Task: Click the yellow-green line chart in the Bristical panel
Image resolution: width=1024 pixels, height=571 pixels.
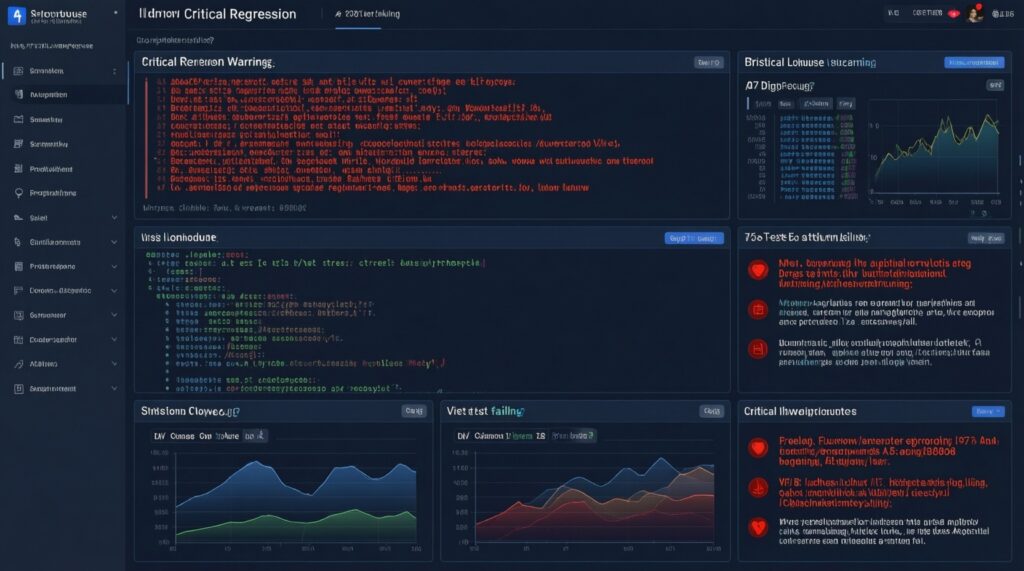Action: pyautogui.click(x=936, y=154)
